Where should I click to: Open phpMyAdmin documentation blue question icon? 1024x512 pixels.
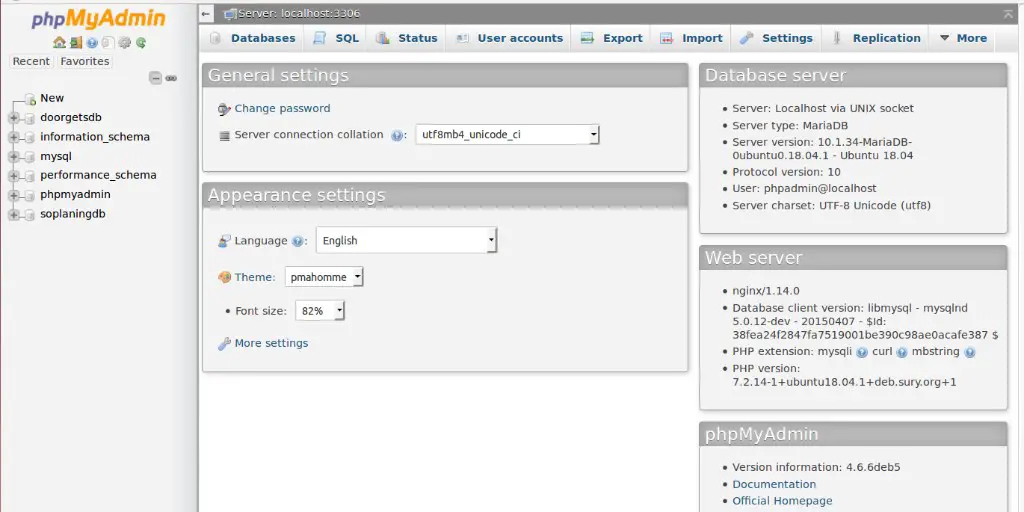pos(92,43)
